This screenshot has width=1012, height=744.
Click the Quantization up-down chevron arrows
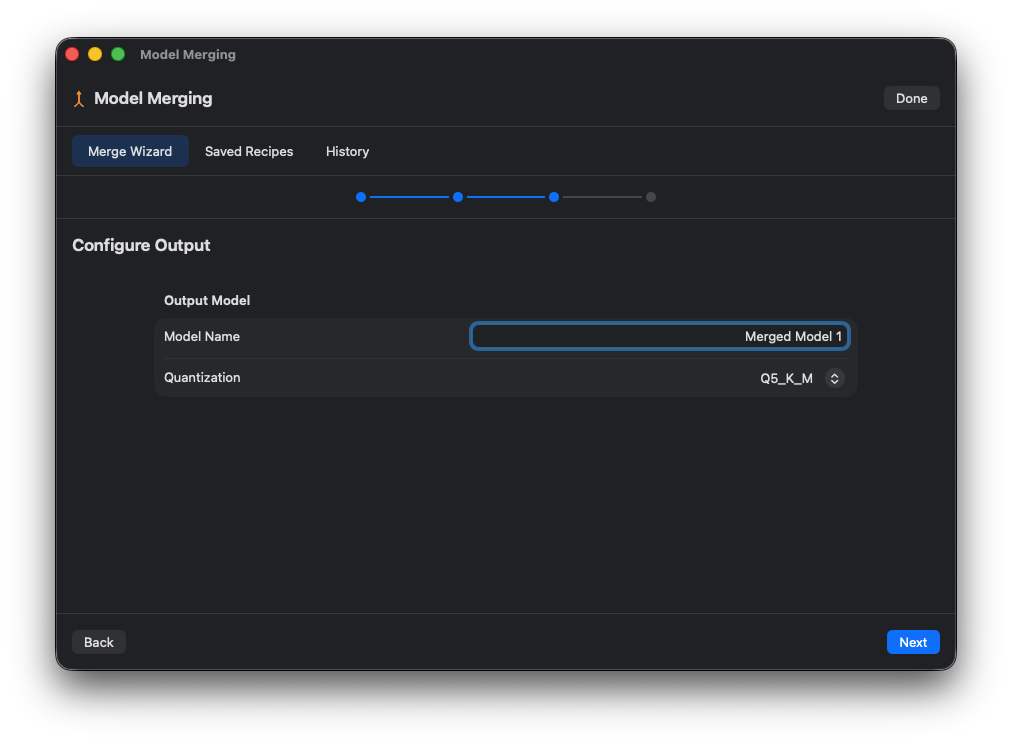(835, 379)
